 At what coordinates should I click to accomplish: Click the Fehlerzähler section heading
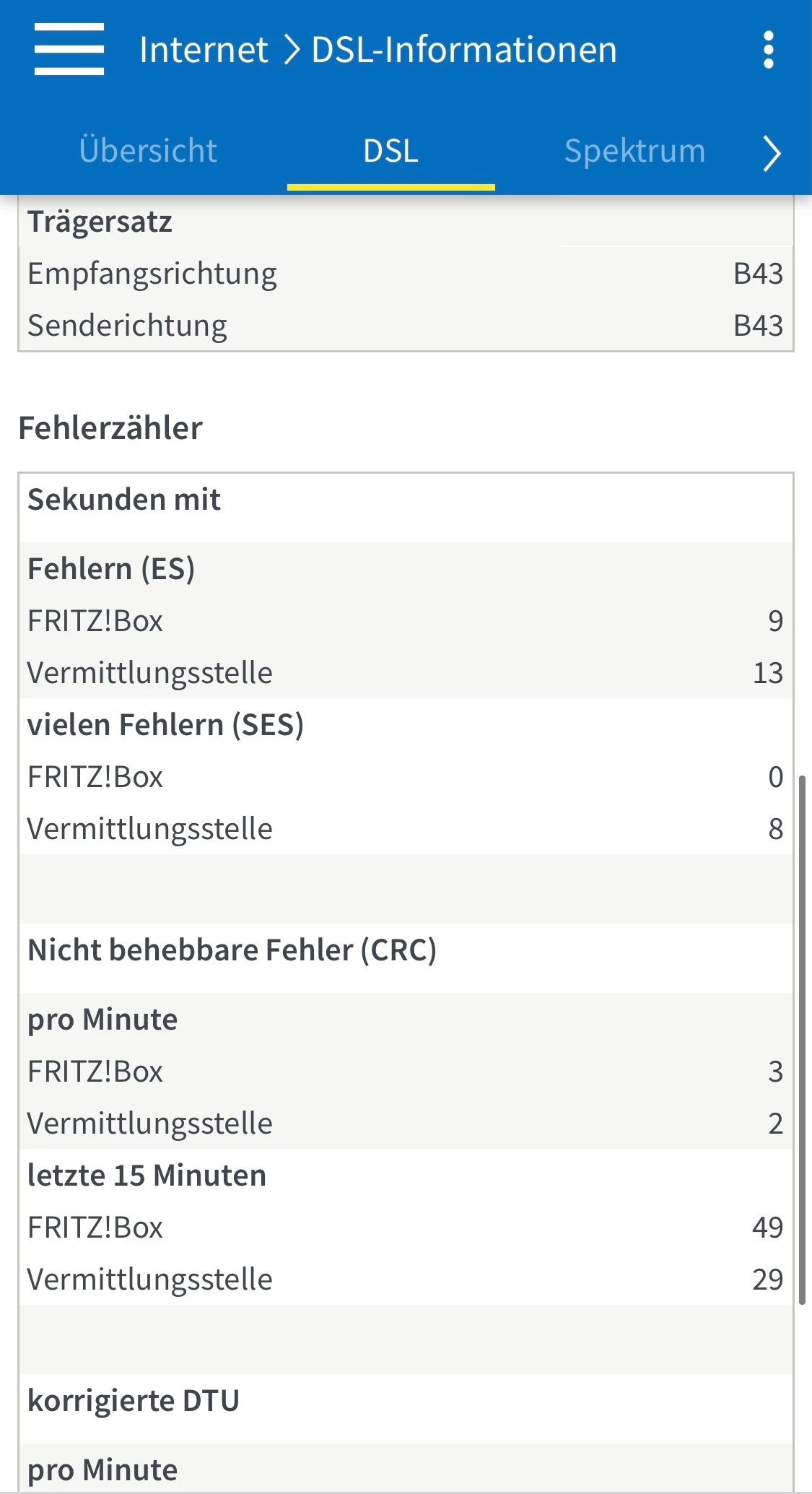point(110,428)
